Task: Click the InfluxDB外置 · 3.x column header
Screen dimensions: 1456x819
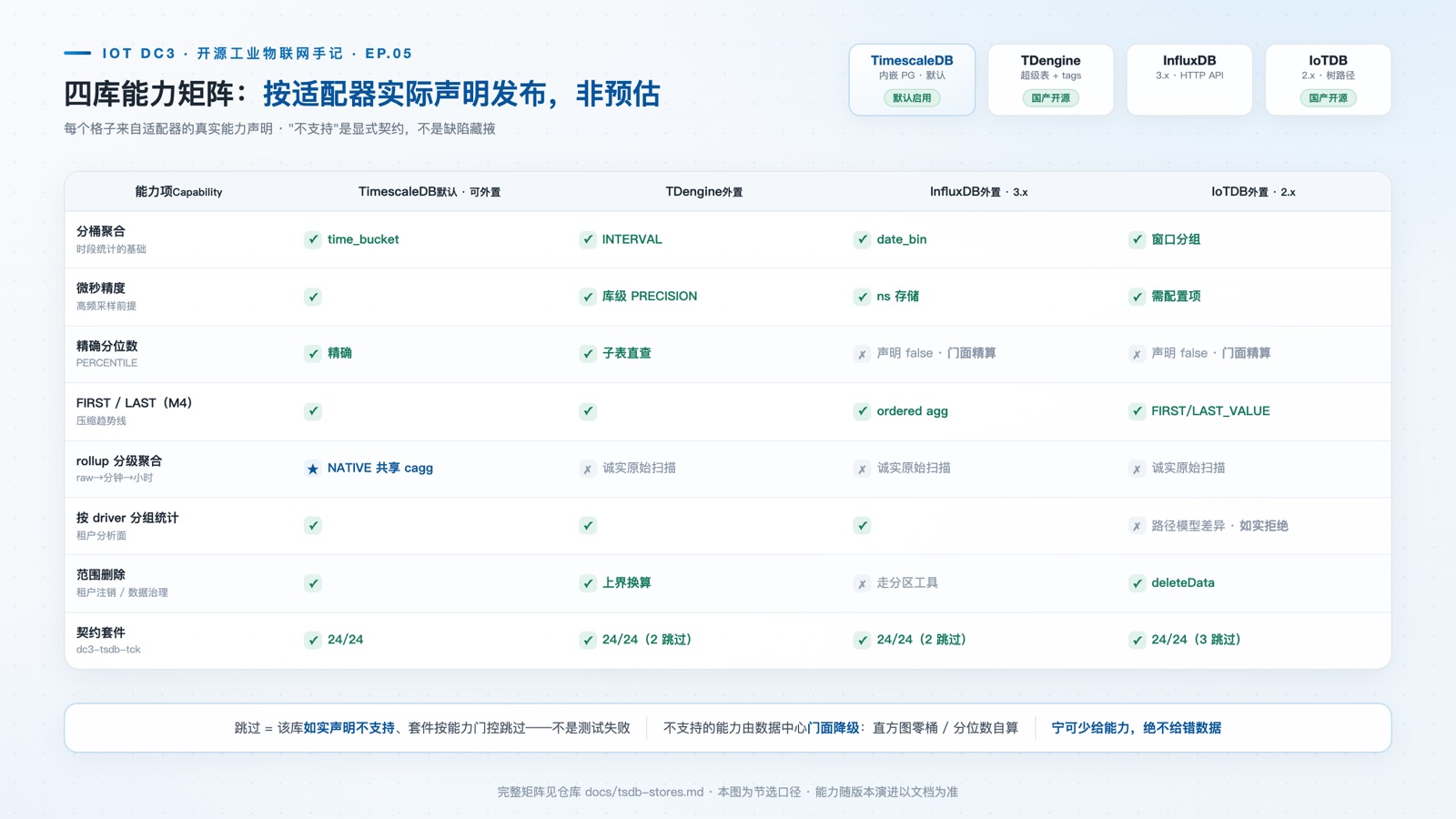Action: coord(978,192)
